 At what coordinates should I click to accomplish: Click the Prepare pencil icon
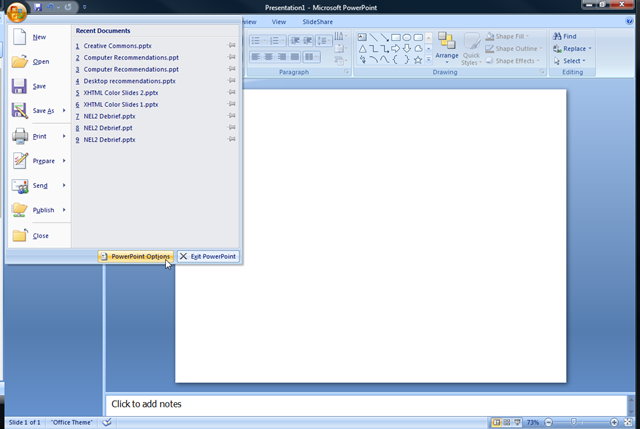[x=20, y=160]
